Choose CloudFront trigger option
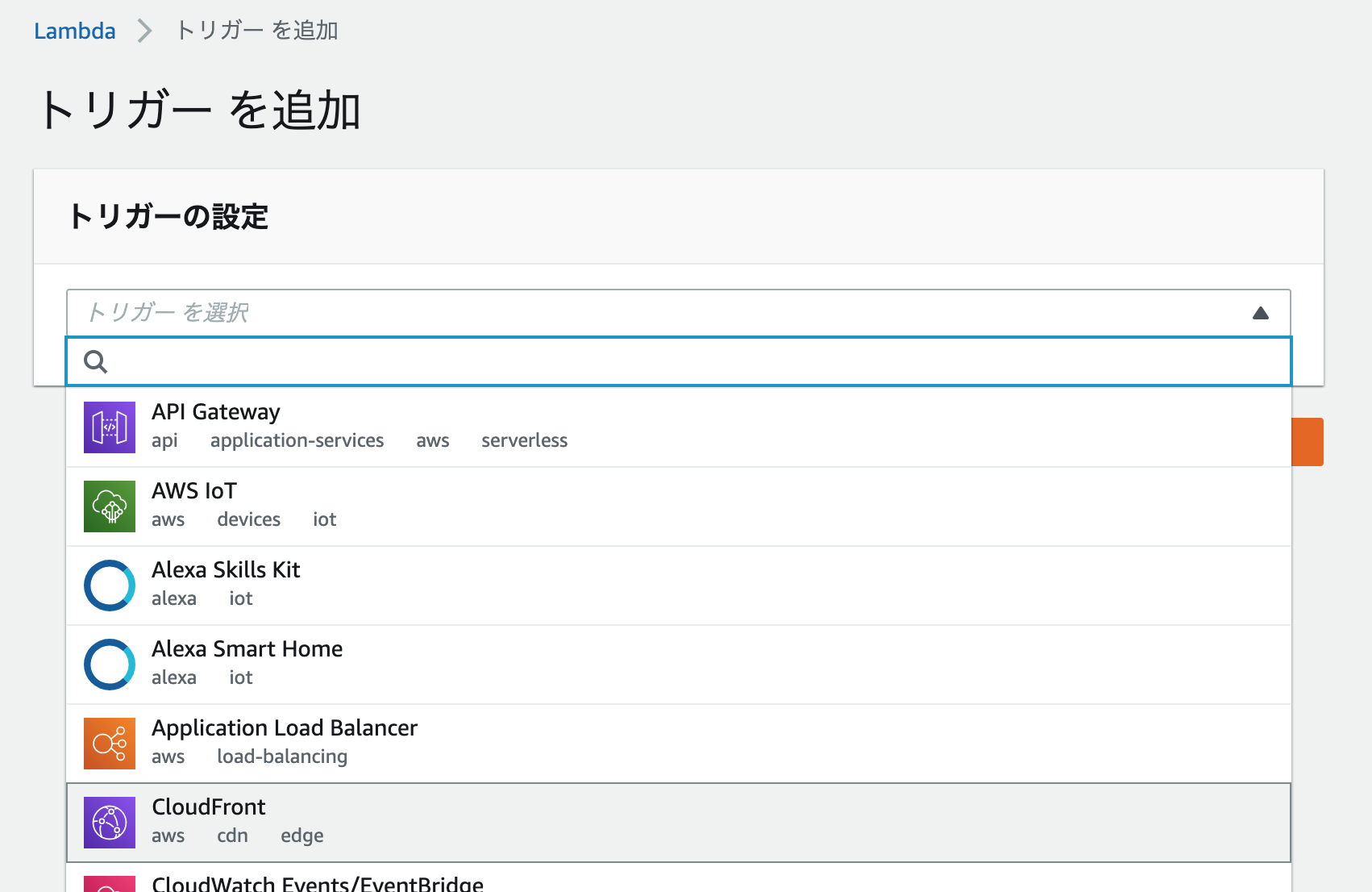This screenshot has height=892, width=1372. click(x=679, y=823)
